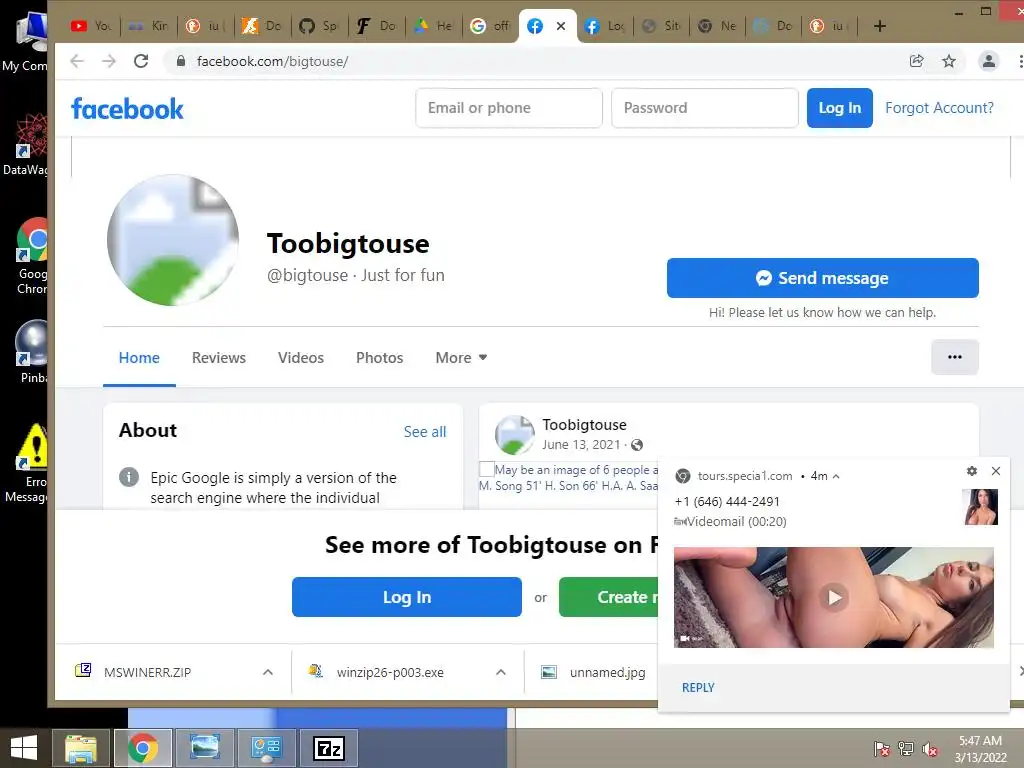The height and width of the screenshot is (768, 1024).
Task: Open the photo viewer taskbar icon
Action: point(204,748)
